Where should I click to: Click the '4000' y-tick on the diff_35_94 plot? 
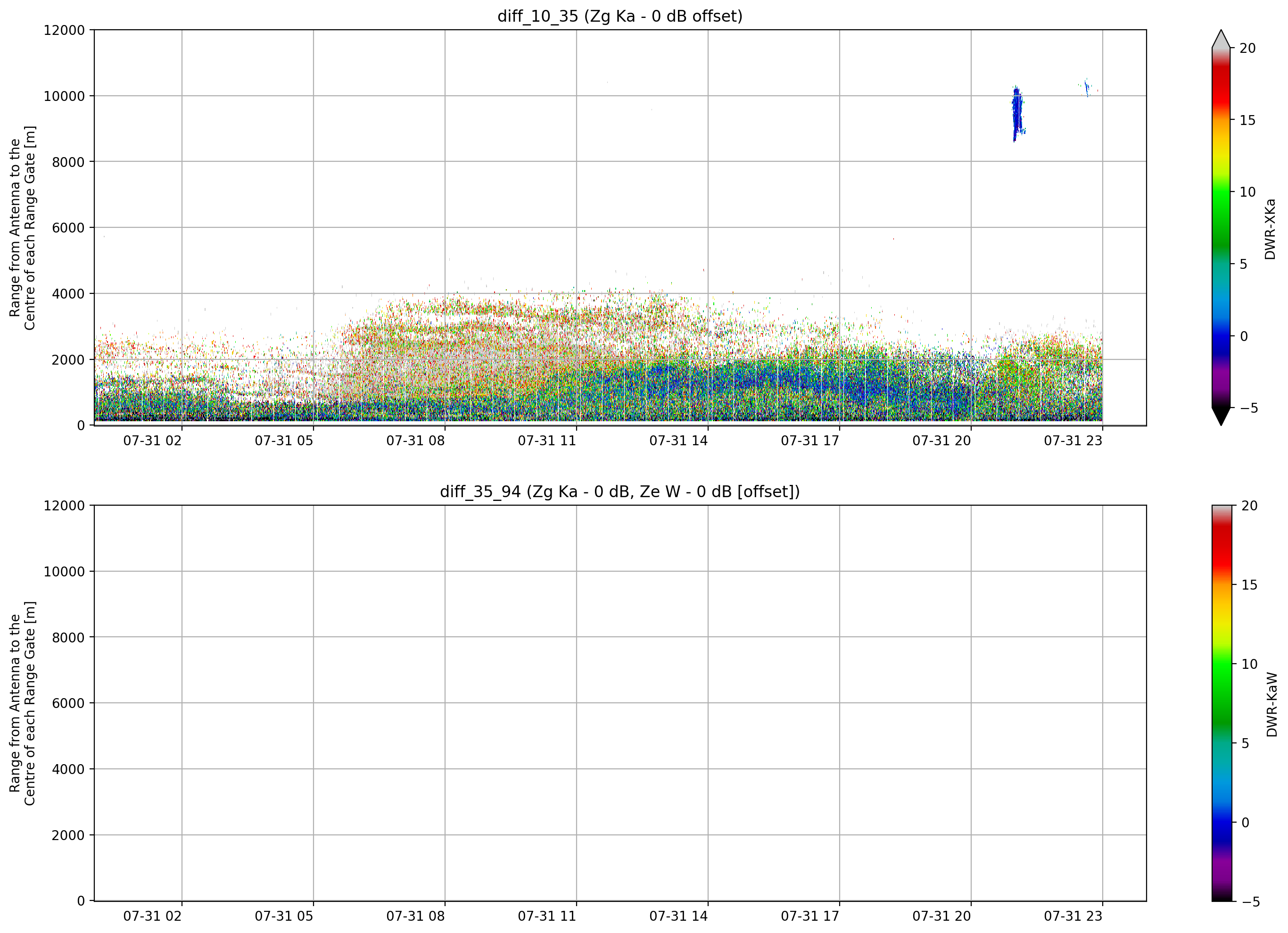68,769
